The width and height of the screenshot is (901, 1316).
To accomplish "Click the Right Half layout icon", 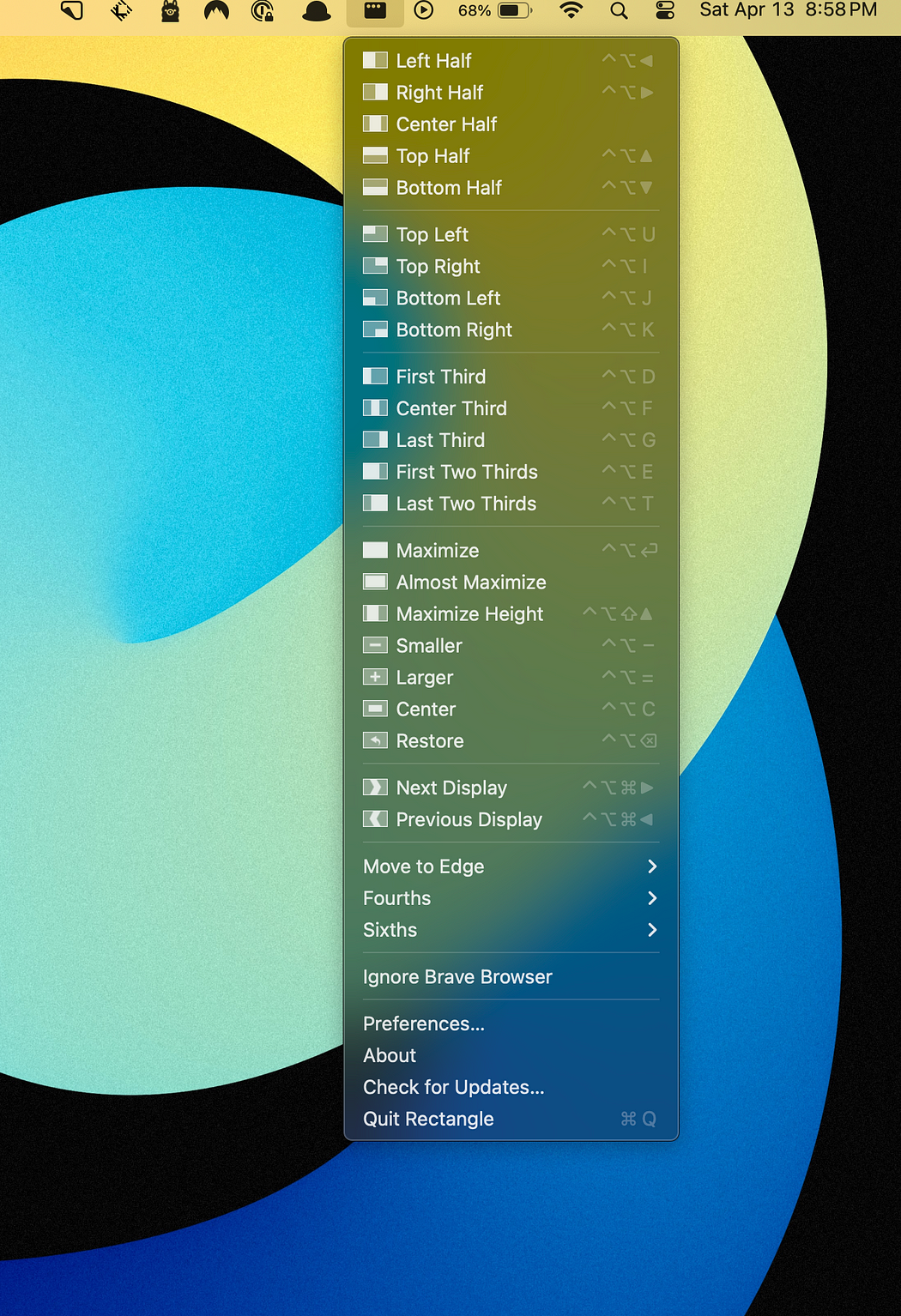I will (x=375, y=92).
